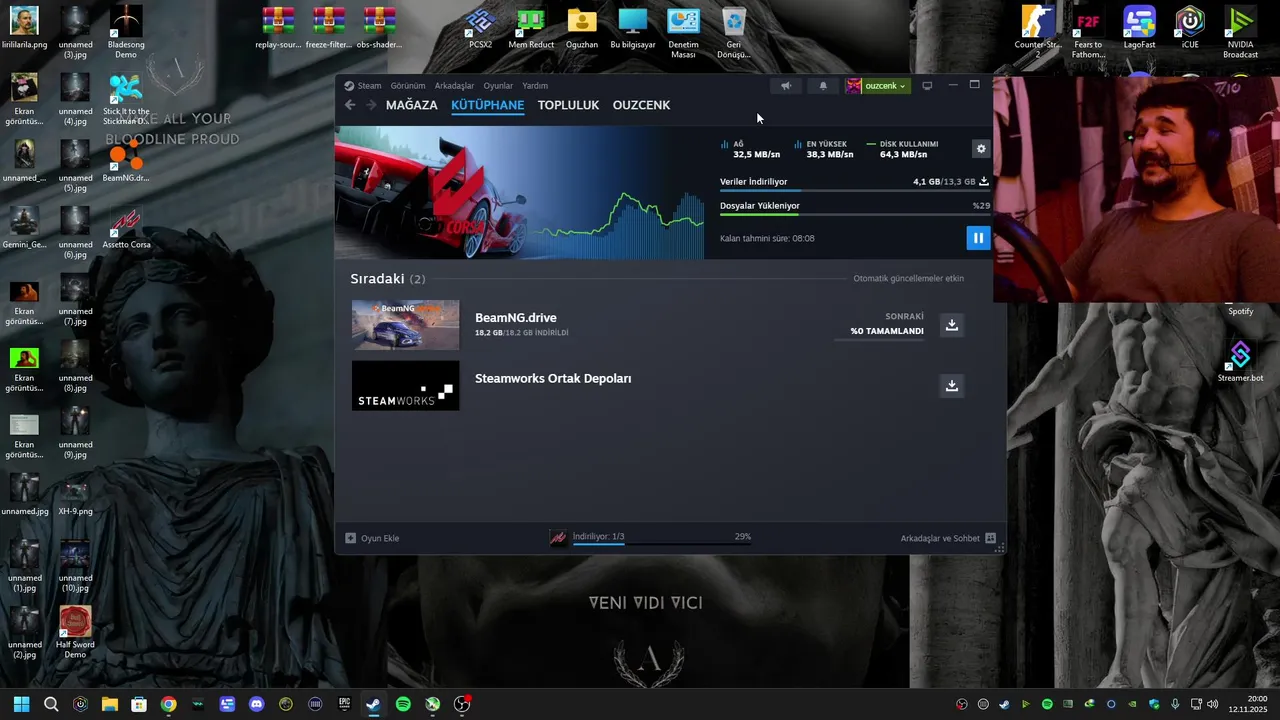Click the Assetto Corsa download banner image

pos(519,193)
